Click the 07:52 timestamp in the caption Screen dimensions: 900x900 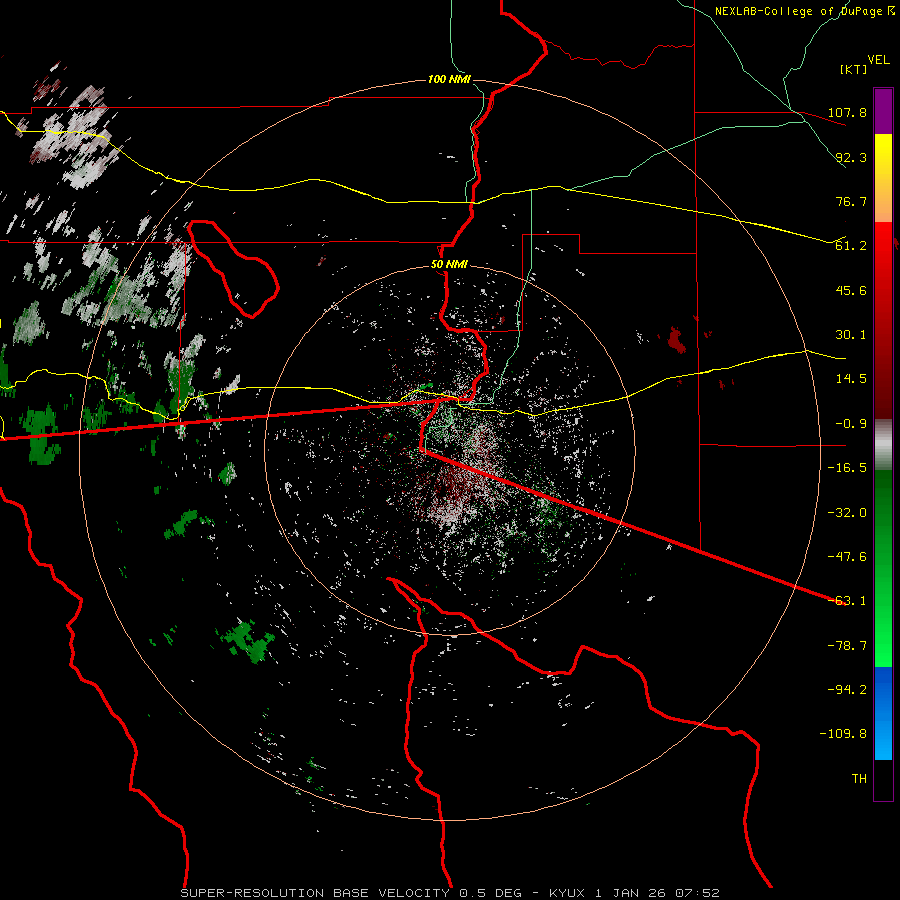[x=697, y=893]
